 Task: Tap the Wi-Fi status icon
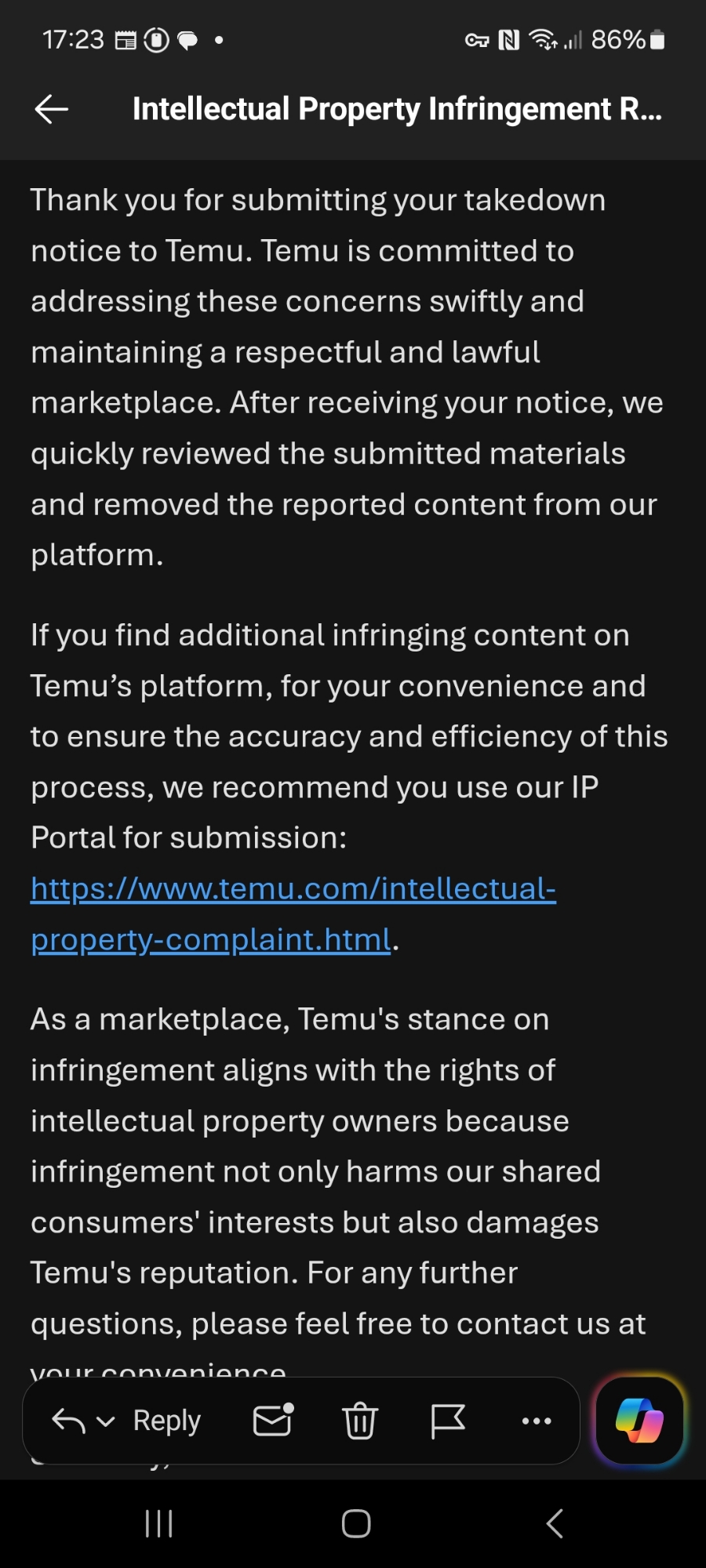(x=543, y=39)
